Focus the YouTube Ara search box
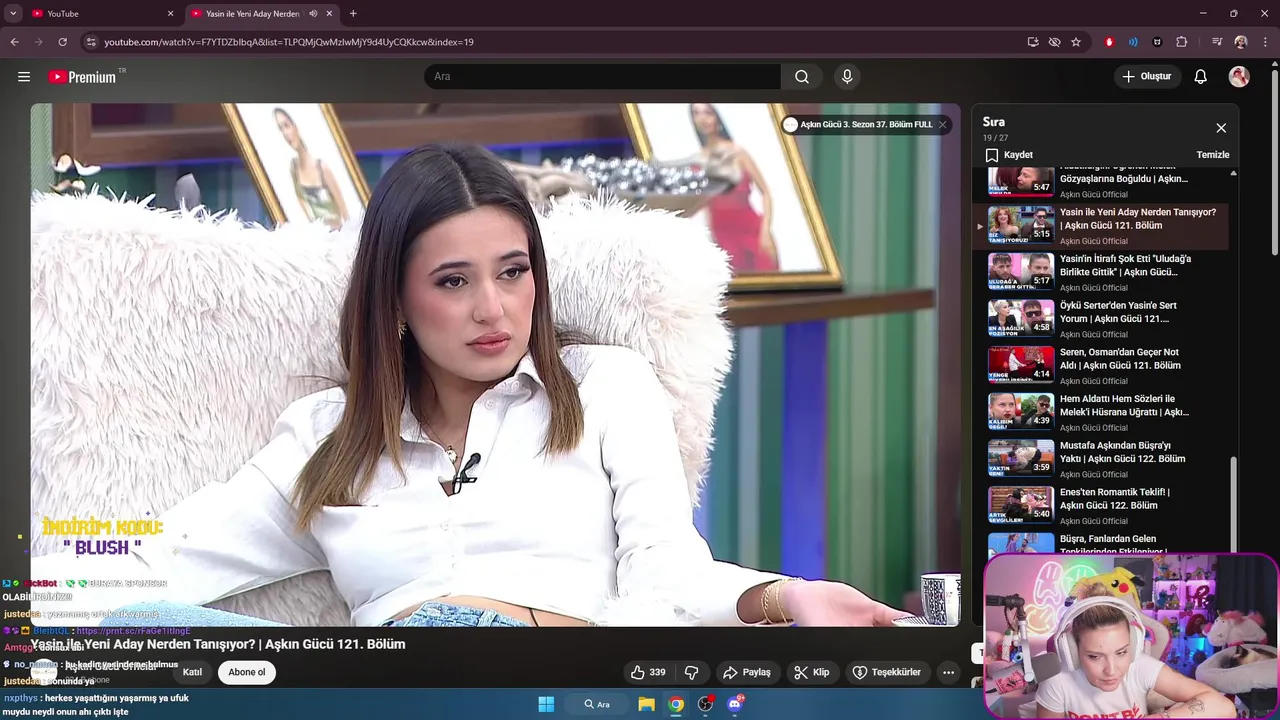The image size is (1280, 720). (x=603, y=77)
